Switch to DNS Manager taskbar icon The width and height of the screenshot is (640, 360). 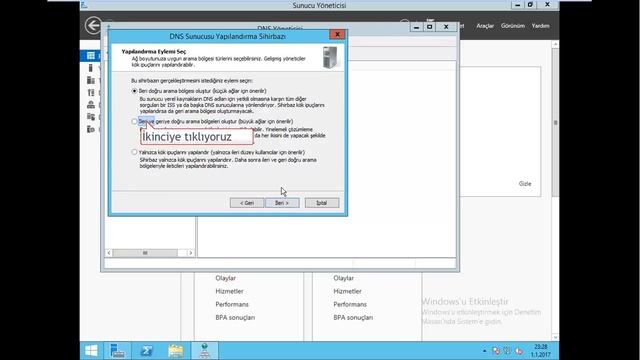pyautogui.click(x=204, y=351)
